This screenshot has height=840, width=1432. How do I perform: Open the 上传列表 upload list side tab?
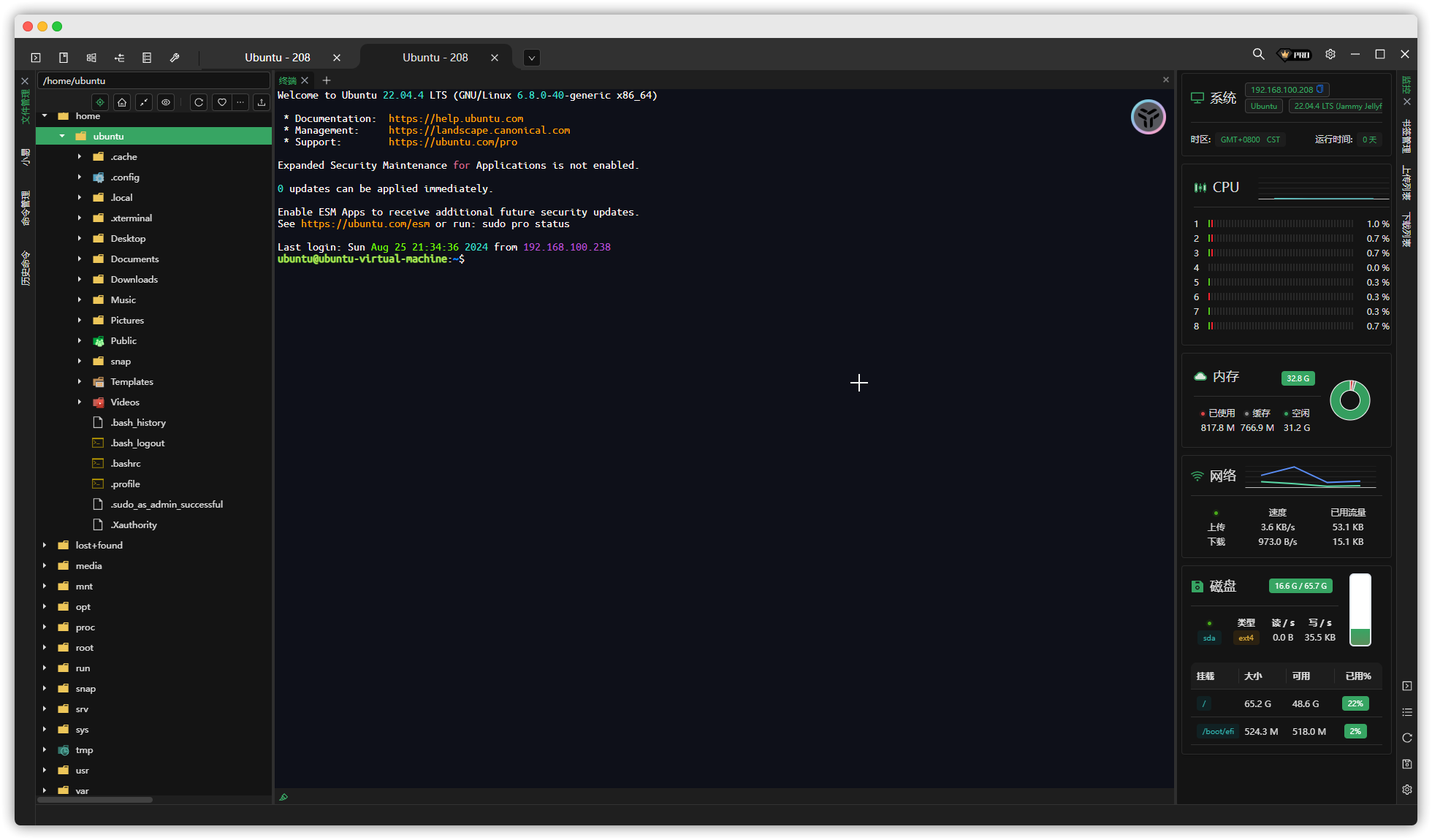click(x=1407, y=183)
